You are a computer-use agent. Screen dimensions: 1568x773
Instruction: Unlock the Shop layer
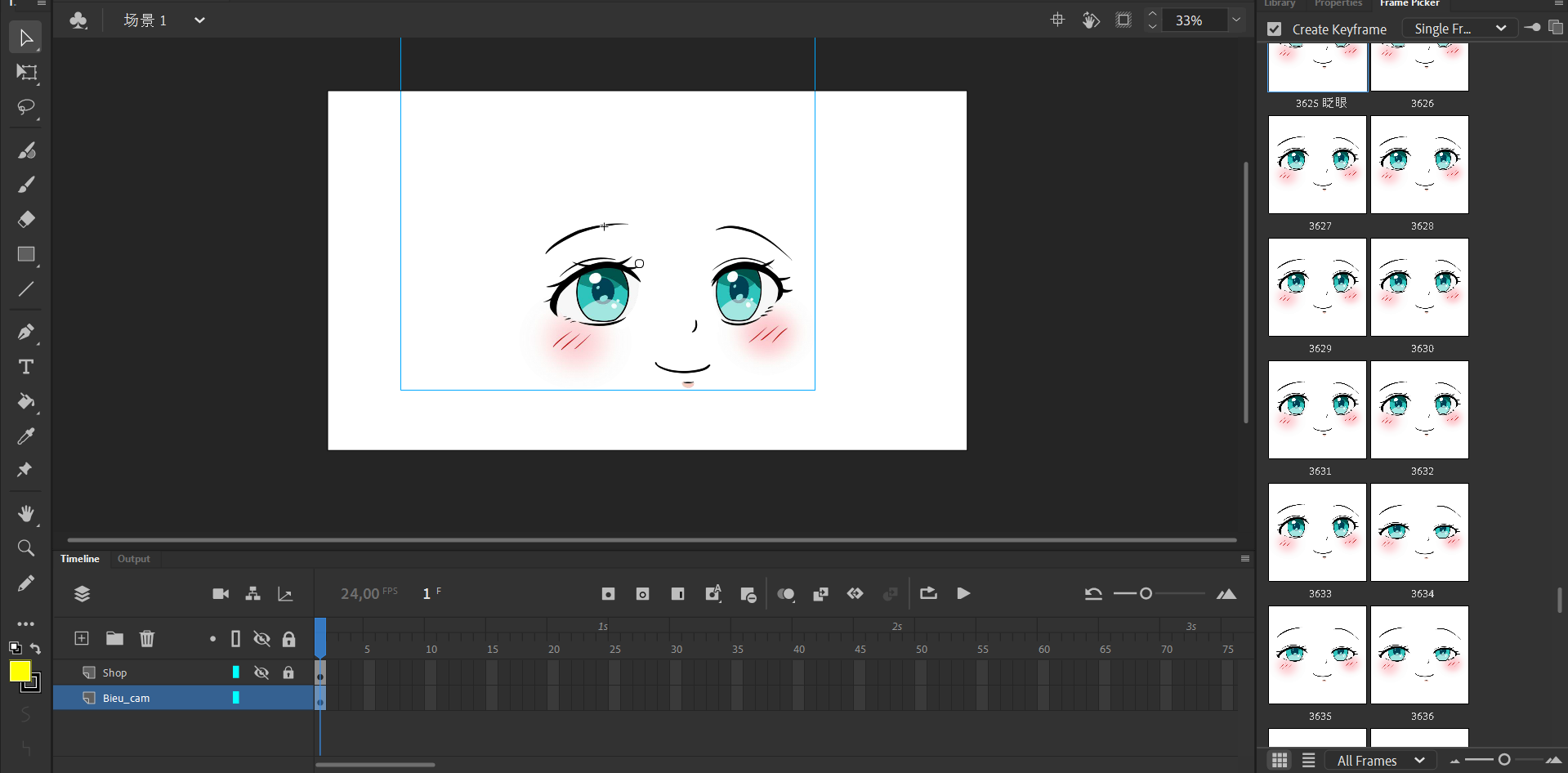coord(288,672)
